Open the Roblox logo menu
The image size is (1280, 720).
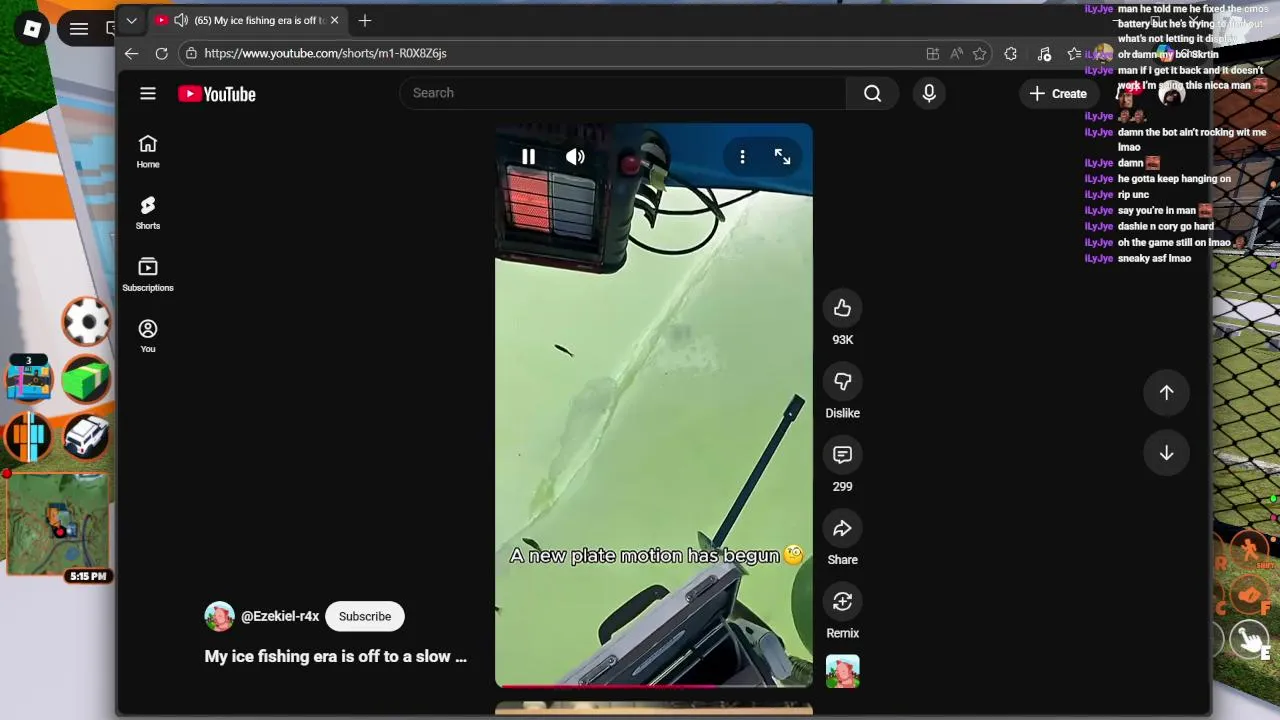coord(32,29)
